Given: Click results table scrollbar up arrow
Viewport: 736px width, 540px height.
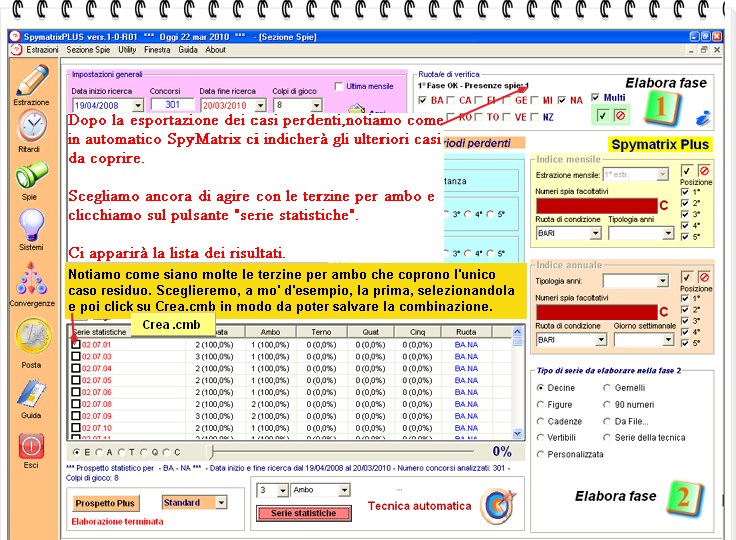Looking at the screenshot, I should pos(517,332).
